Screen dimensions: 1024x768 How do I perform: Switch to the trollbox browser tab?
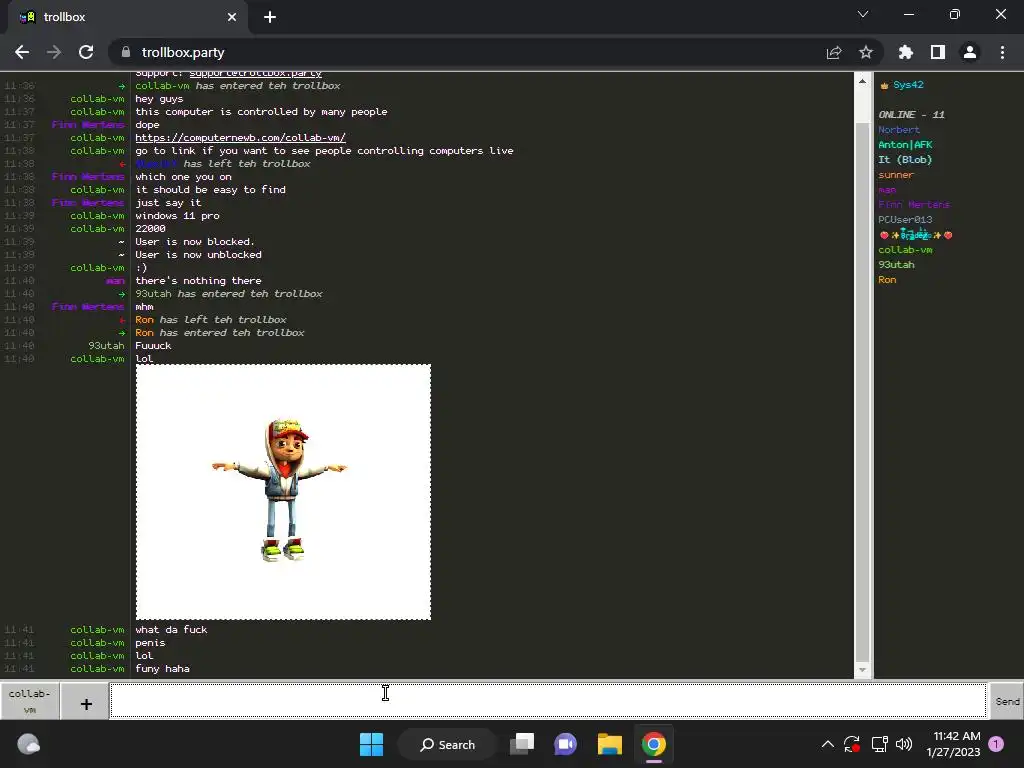pos(128,17)
